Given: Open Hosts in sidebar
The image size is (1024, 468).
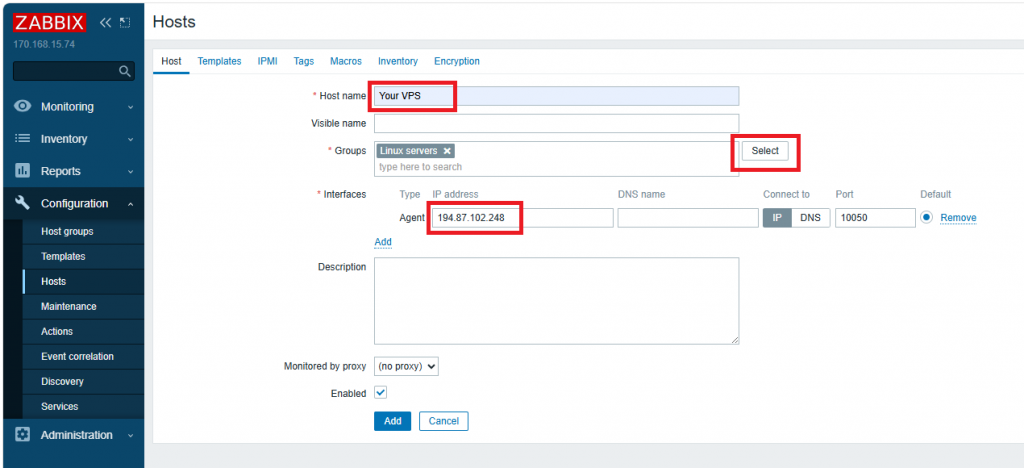Looking at the screenshot, I should pyautogui.click(x=83, y=281).
